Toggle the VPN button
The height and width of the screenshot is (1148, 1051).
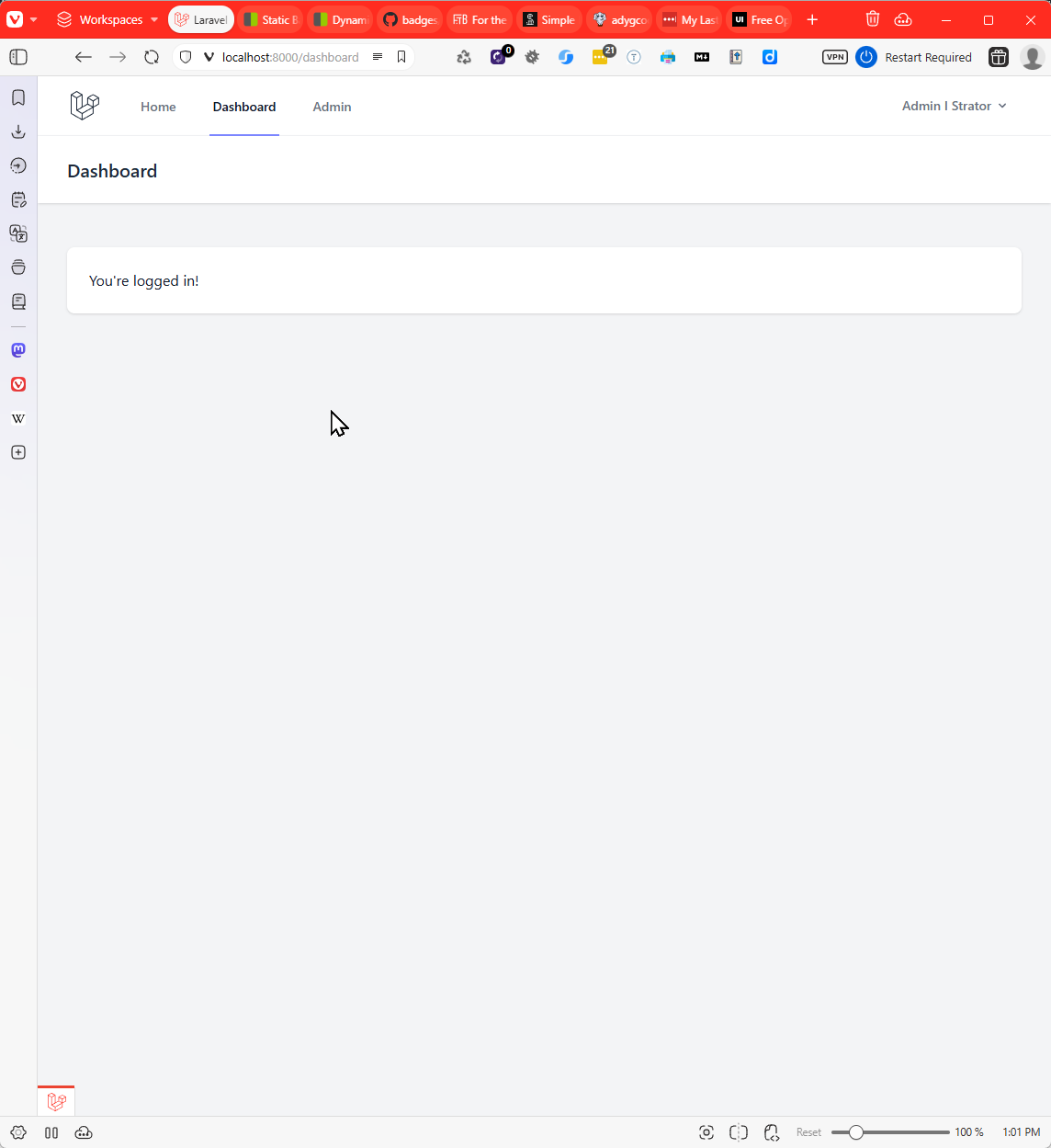(834, 57)
